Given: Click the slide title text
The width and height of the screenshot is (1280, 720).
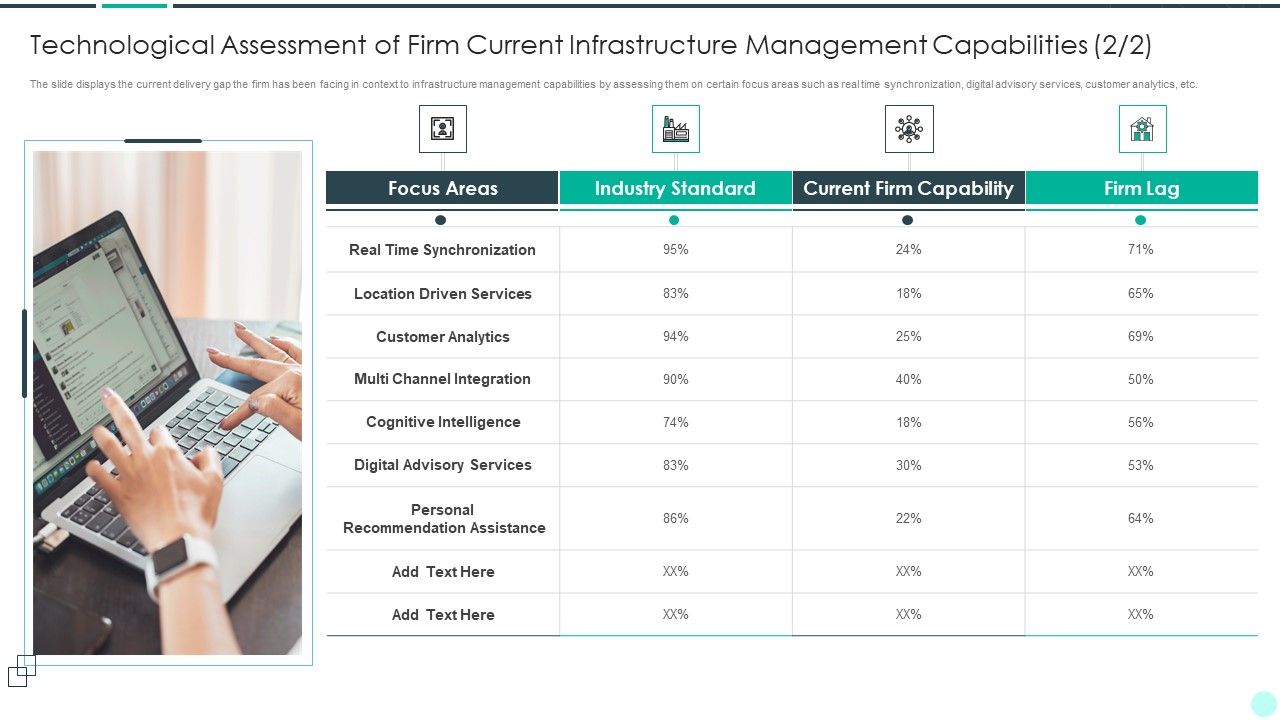Looking at the screenshot, I should click(590, 45).
